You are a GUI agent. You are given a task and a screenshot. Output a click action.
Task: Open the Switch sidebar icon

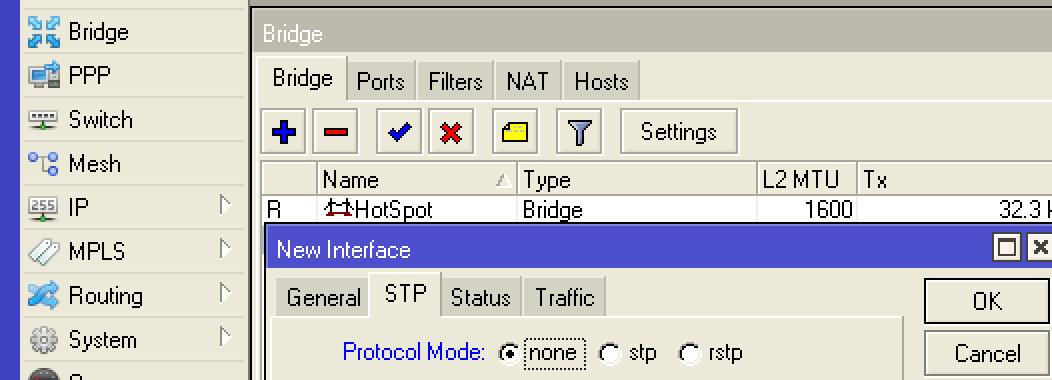pyautogui.click(x=44, y=120)
